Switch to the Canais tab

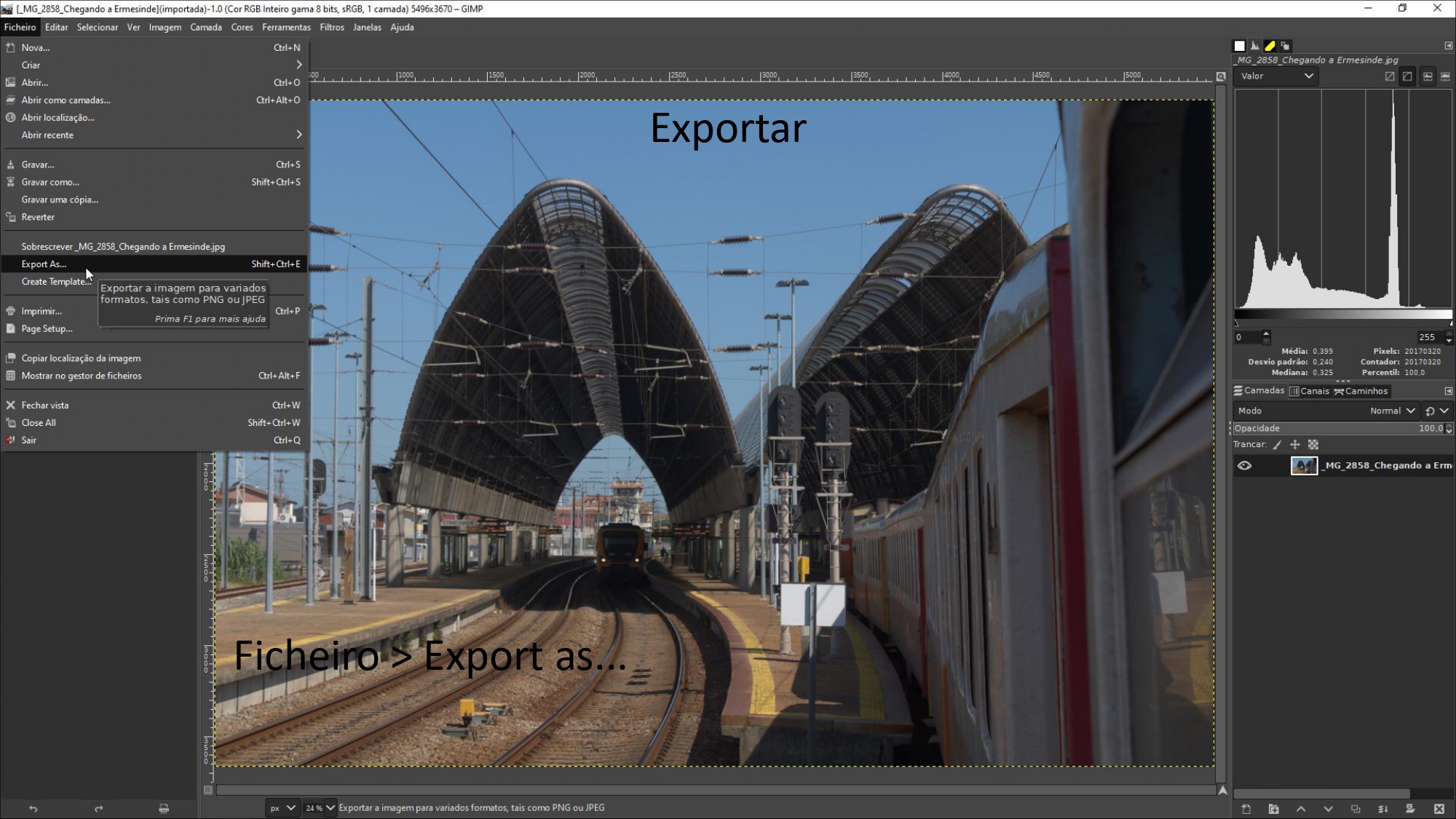click(1309, 391)
